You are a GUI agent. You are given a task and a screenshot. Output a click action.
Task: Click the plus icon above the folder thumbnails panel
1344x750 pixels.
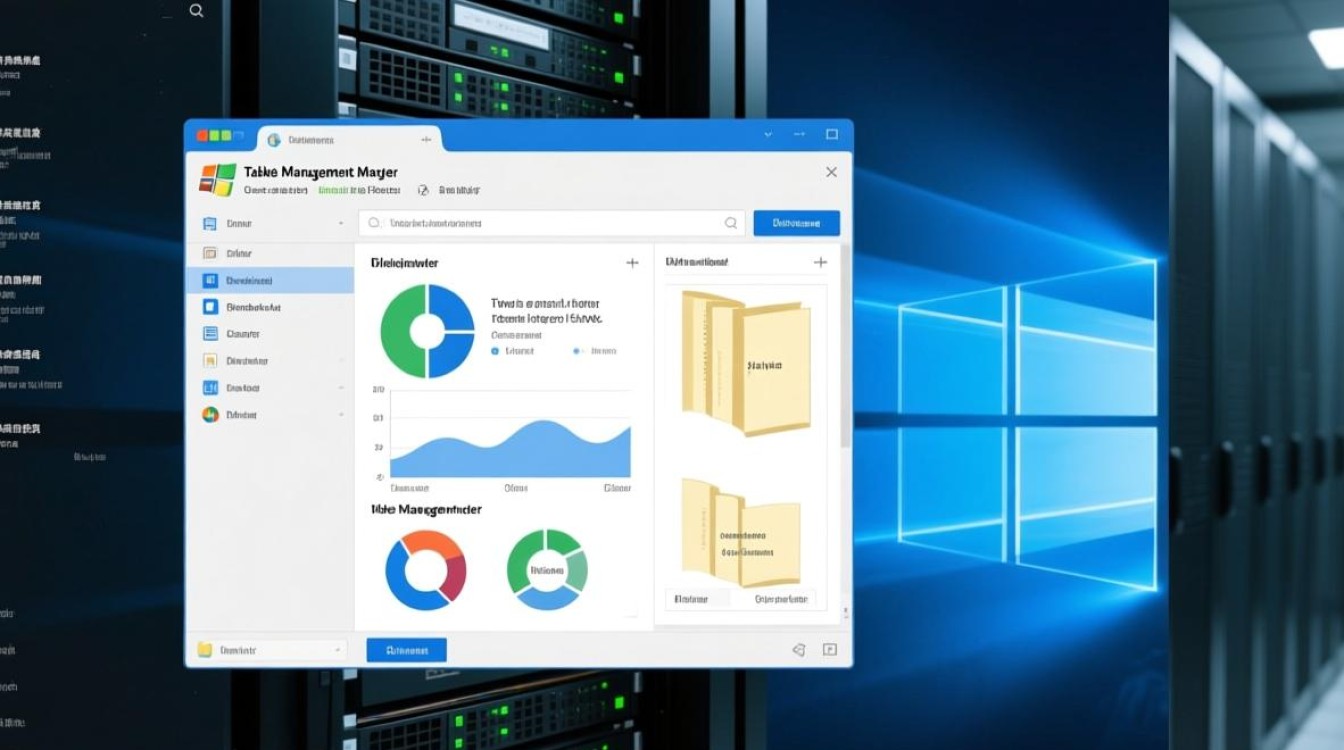(820, 262)
